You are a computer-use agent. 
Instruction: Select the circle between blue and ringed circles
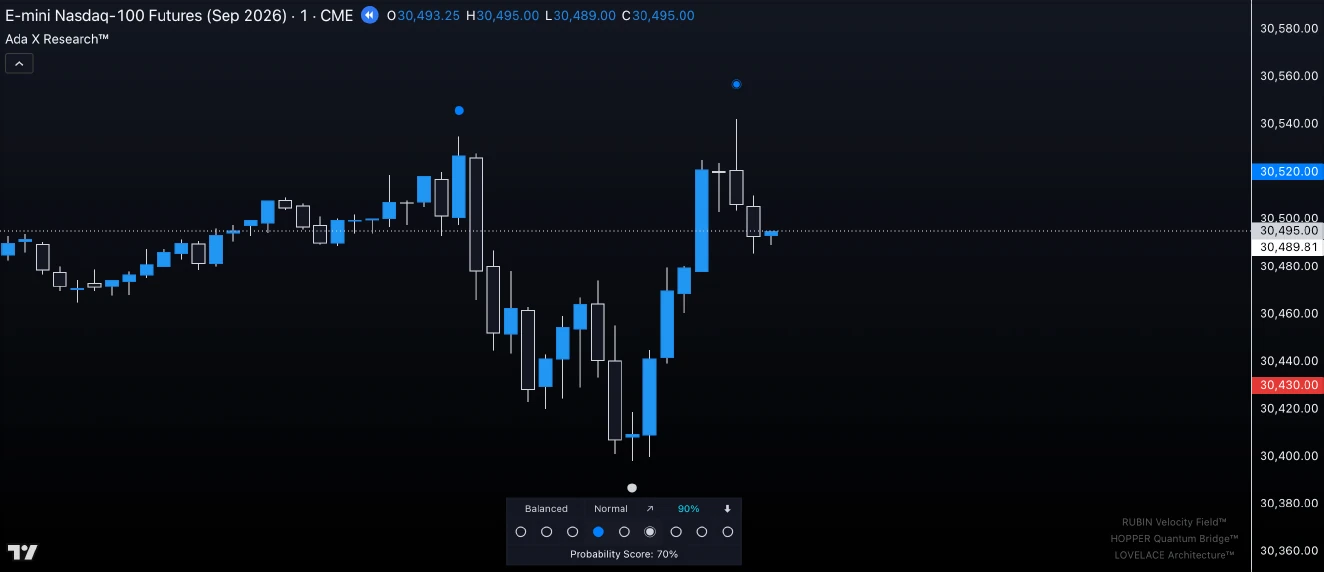coord(624,532)
